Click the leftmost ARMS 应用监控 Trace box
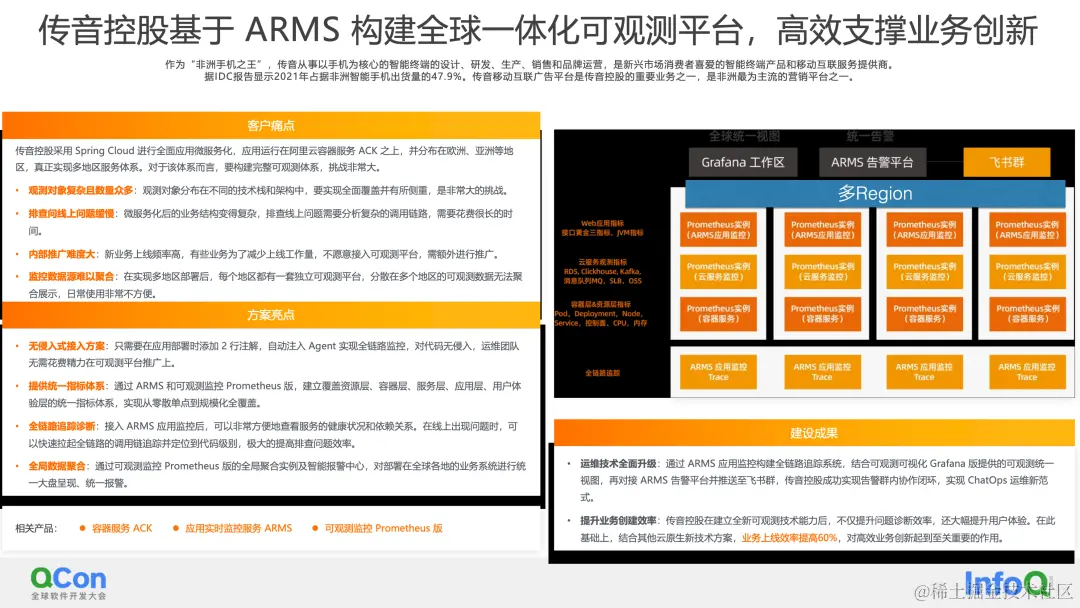The image size is (1080, 608). coord(719,371)
